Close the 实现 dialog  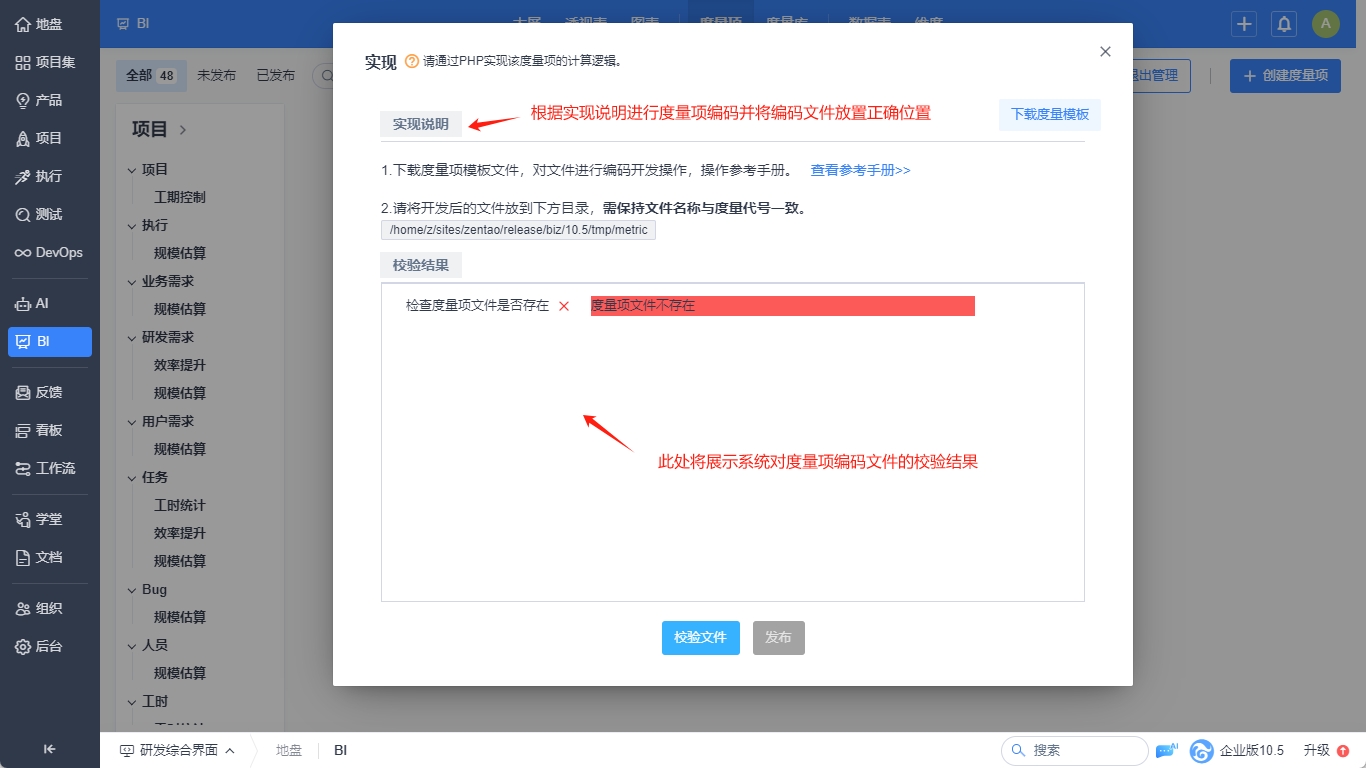point(1105,52)
